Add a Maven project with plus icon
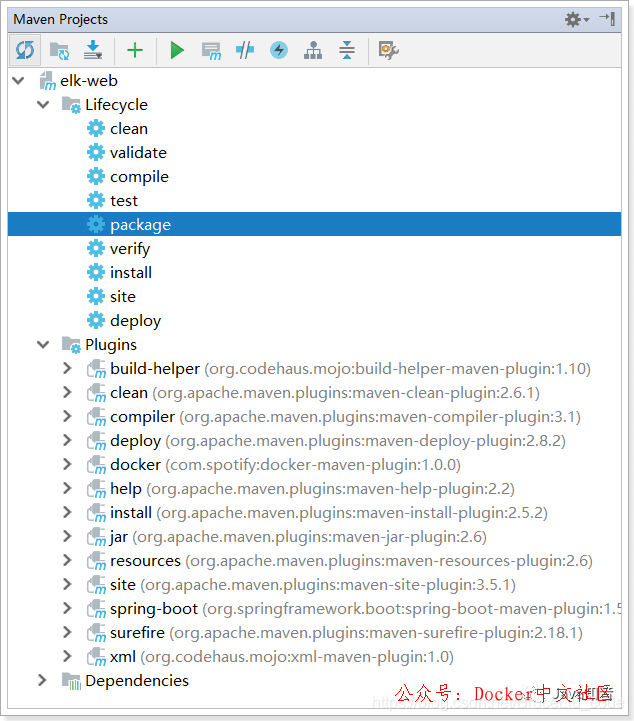 pyautogui.click(x=135, y=50)
